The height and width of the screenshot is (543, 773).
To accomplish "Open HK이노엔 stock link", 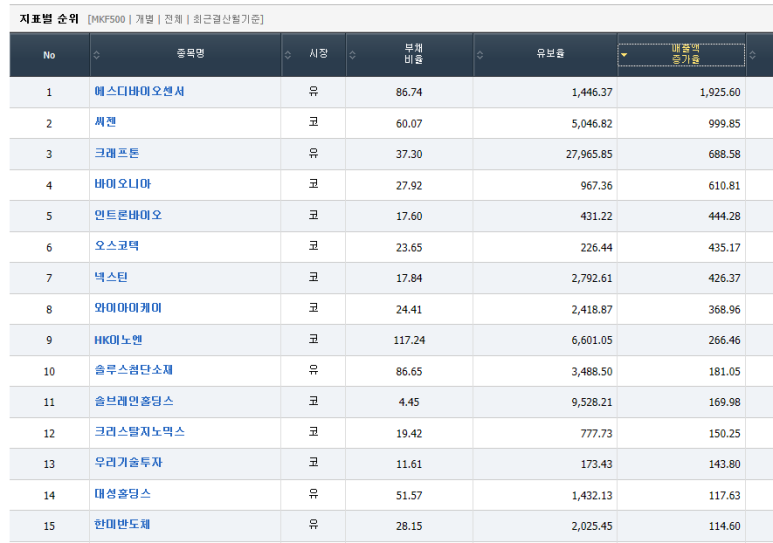I will tap(118, 339).
